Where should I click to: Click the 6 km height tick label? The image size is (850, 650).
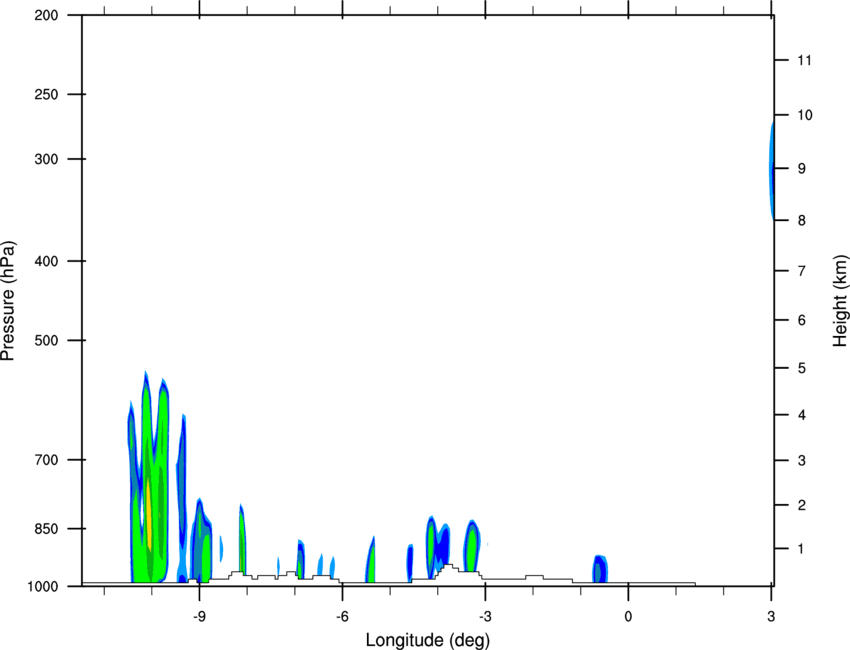coord(801,320)
